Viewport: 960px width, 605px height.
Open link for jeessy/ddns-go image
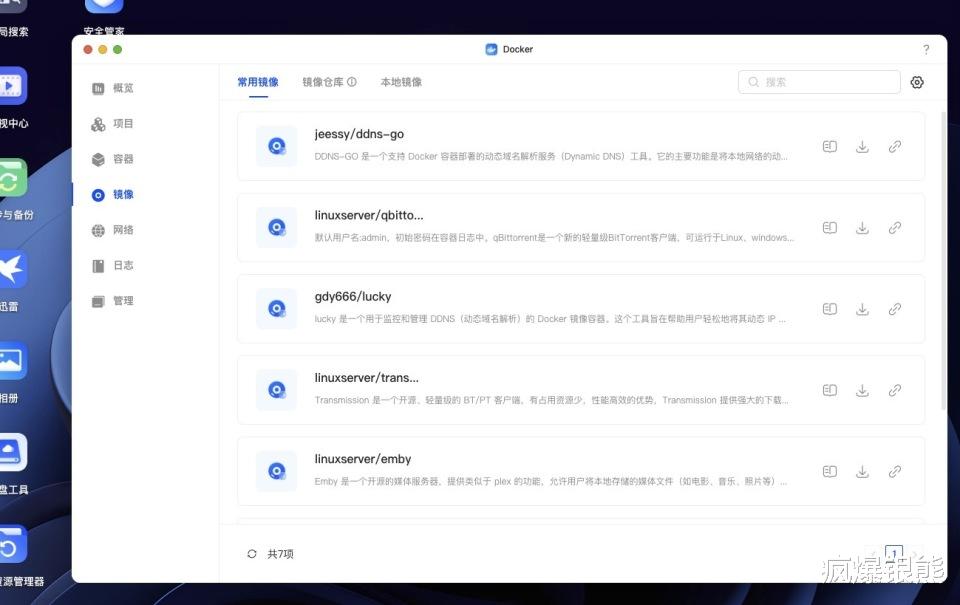click(894, 146)
